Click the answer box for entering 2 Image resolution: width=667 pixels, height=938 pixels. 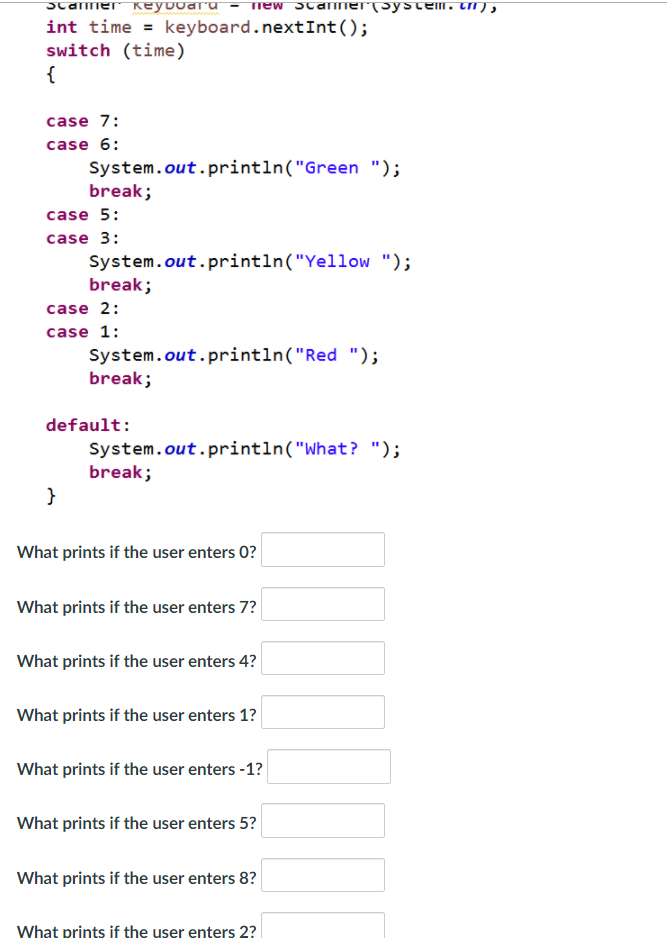coord(322,925)
